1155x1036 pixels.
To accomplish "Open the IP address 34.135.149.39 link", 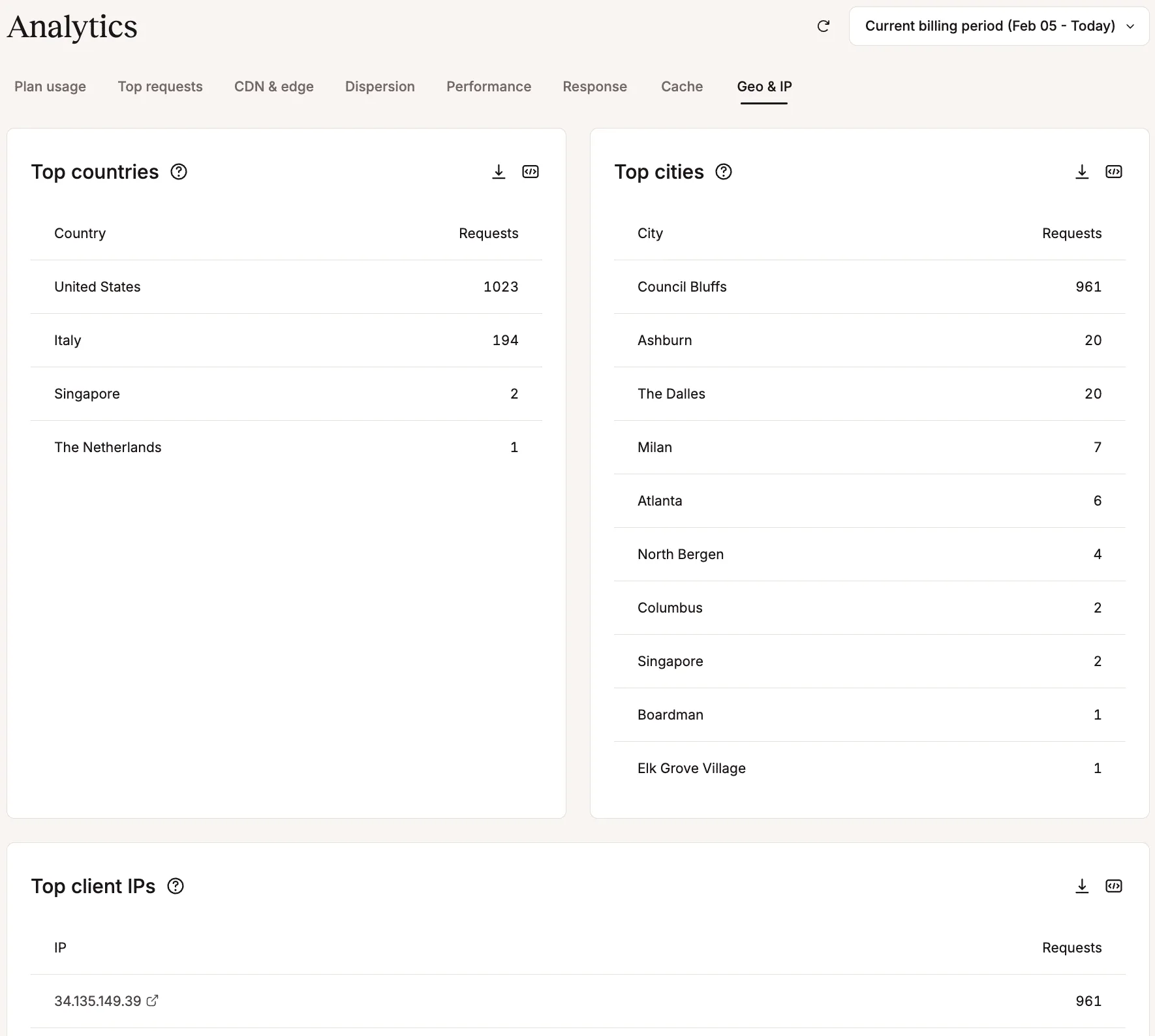I will click(x=98, y=1001).
